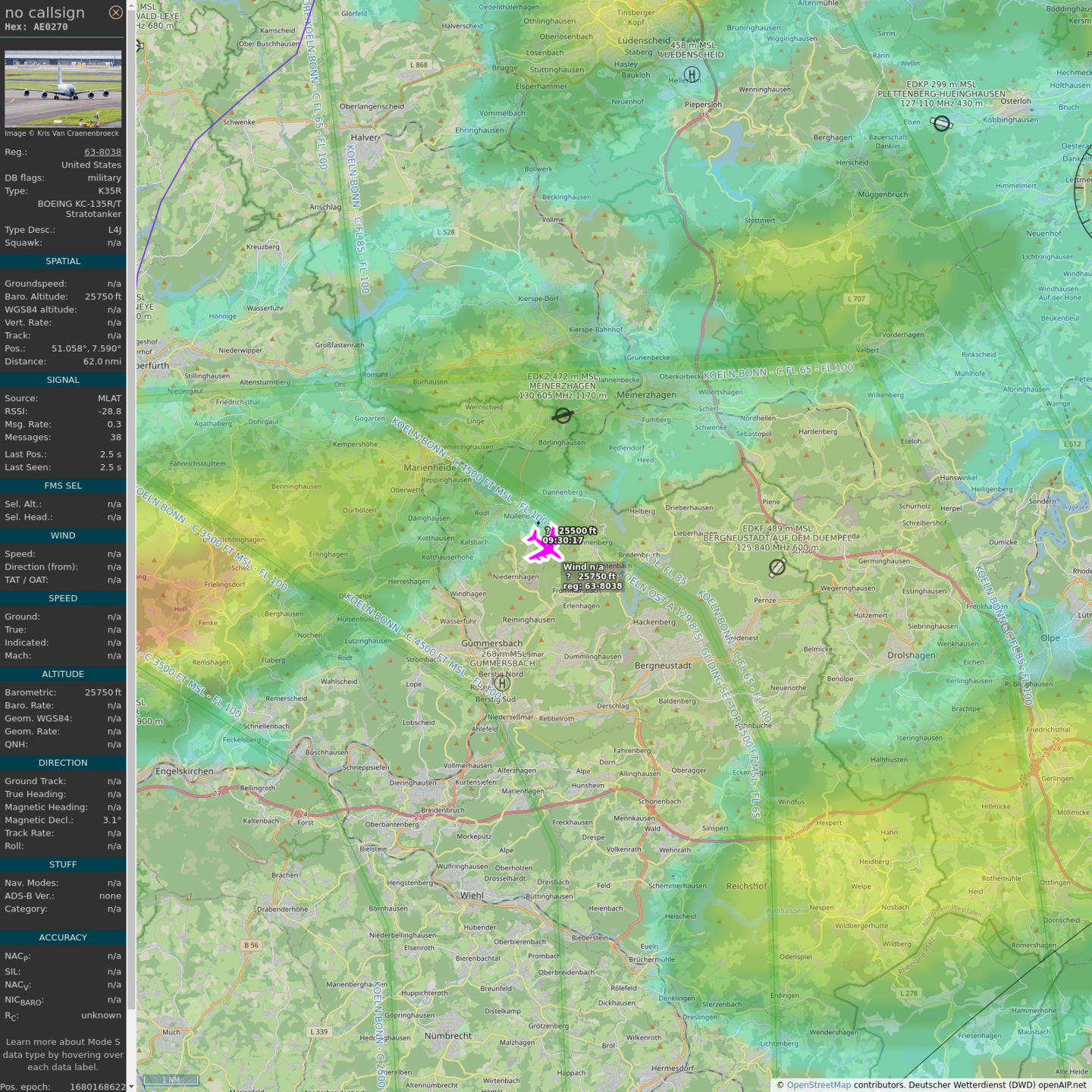Click the EDKP Plettenberg-Hueinghausen airfield symbol
Image resolution: width=1092 pixels, height=1092 pixels.
pos(941,123)
